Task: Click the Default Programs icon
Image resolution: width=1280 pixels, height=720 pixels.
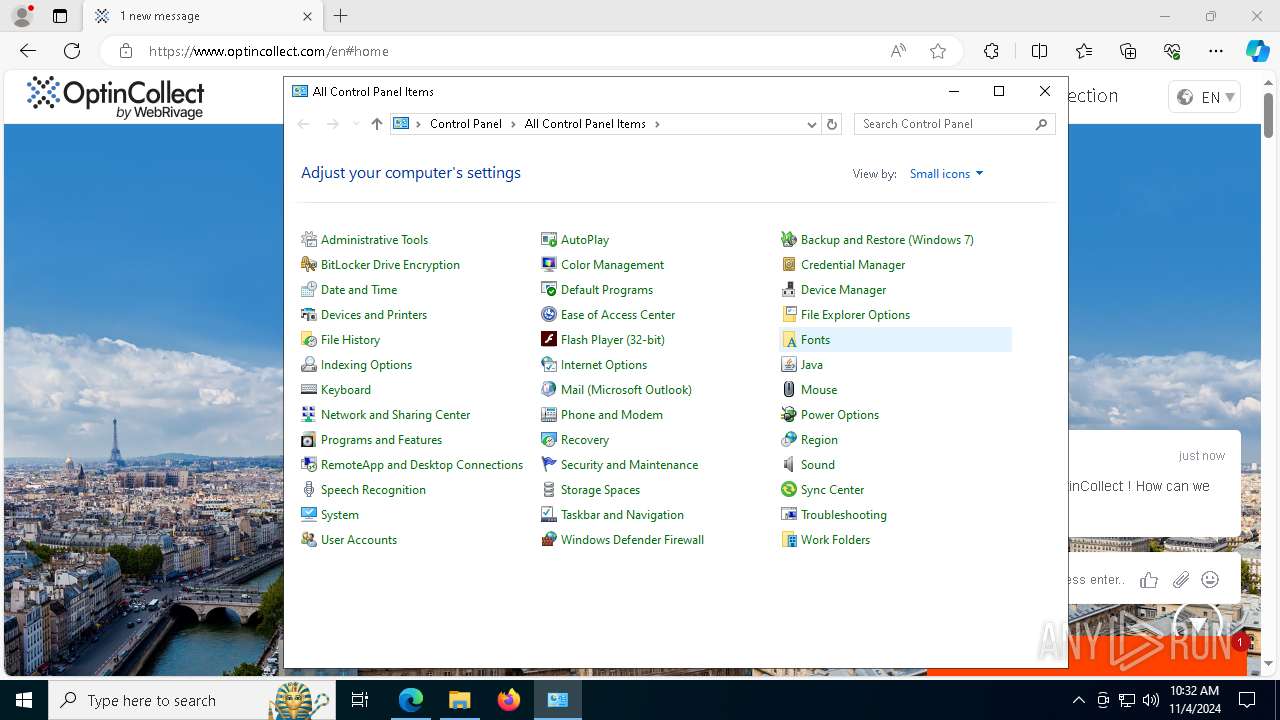Action: coord(549,290)
